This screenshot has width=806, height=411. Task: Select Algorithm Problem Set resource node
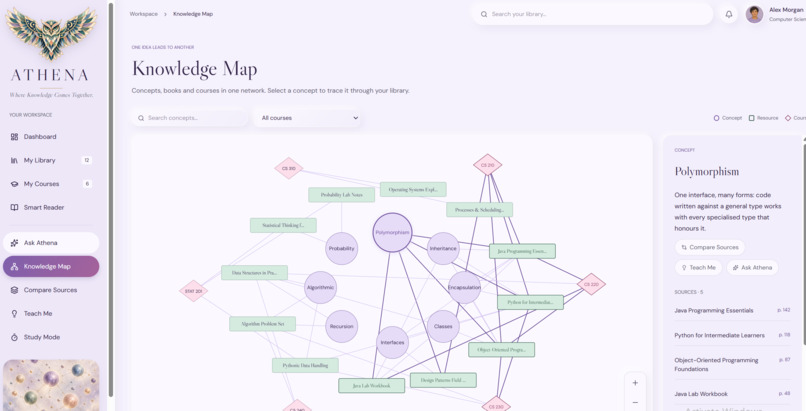263,324
